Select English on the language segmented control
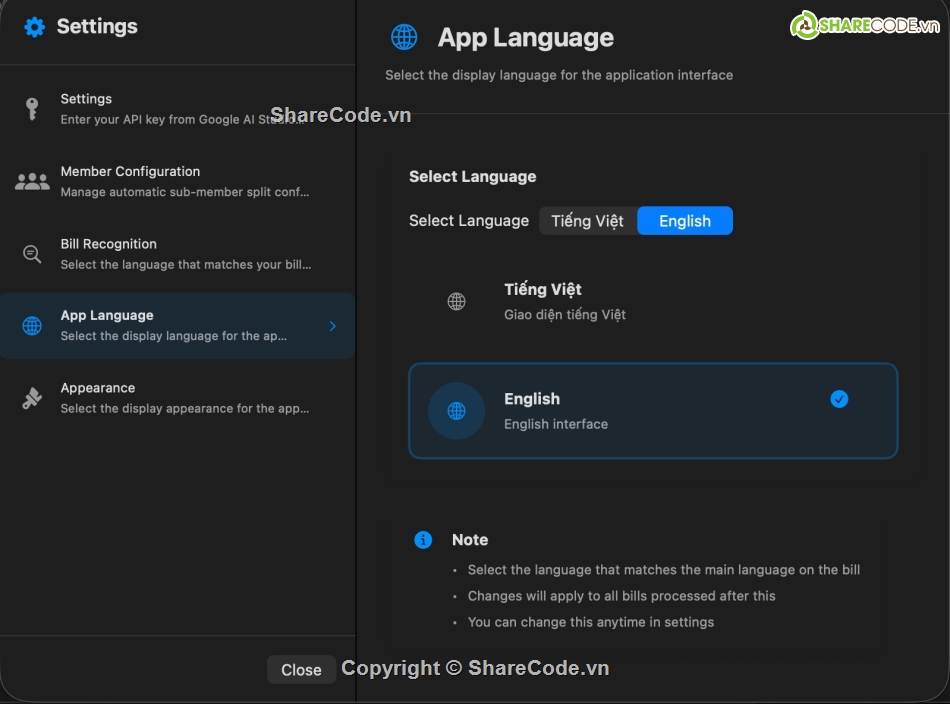950x704 pixels. 685,220
